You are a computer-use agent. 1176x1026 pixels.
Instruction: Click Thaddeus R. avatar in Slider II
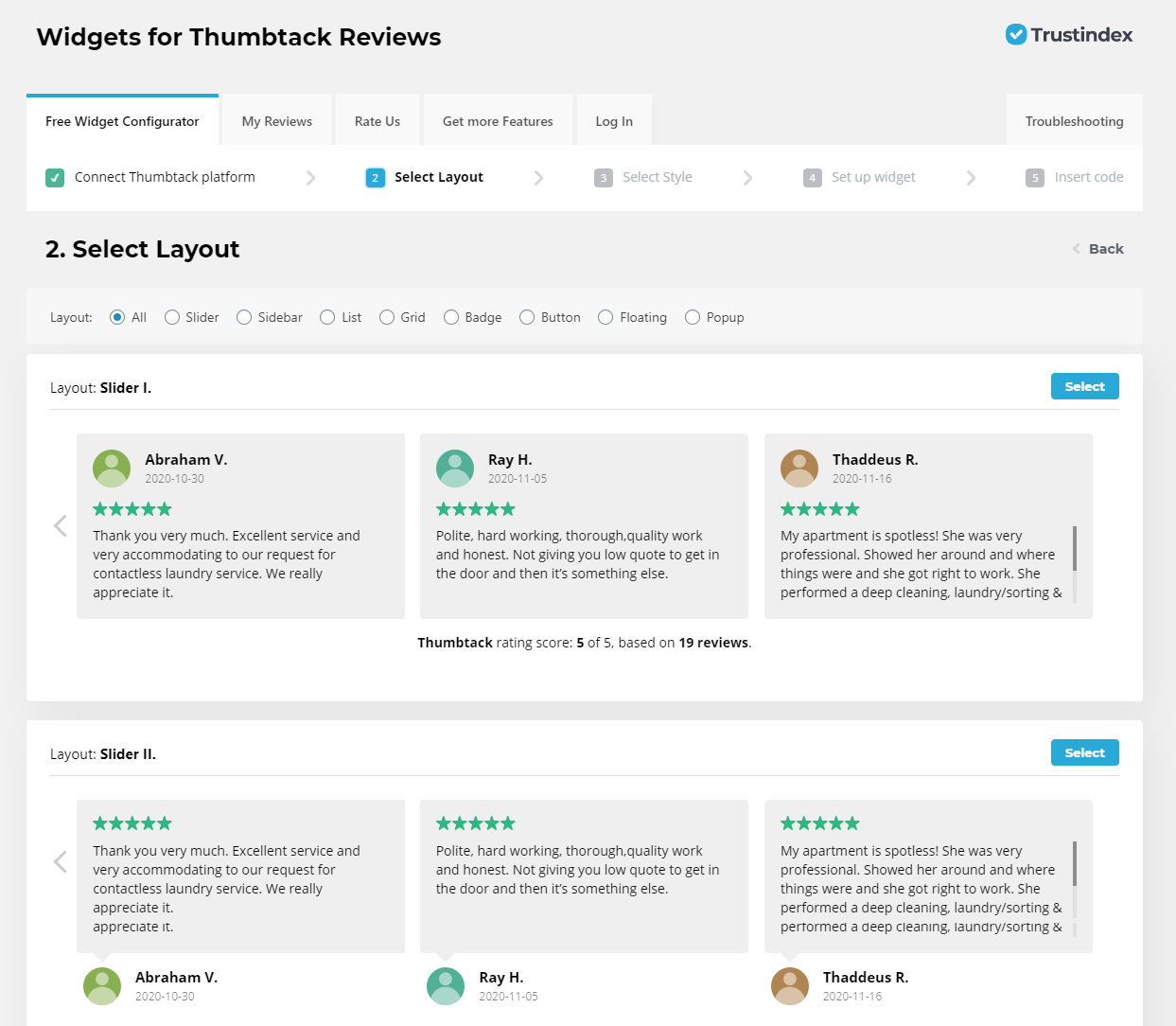point(790,986)
